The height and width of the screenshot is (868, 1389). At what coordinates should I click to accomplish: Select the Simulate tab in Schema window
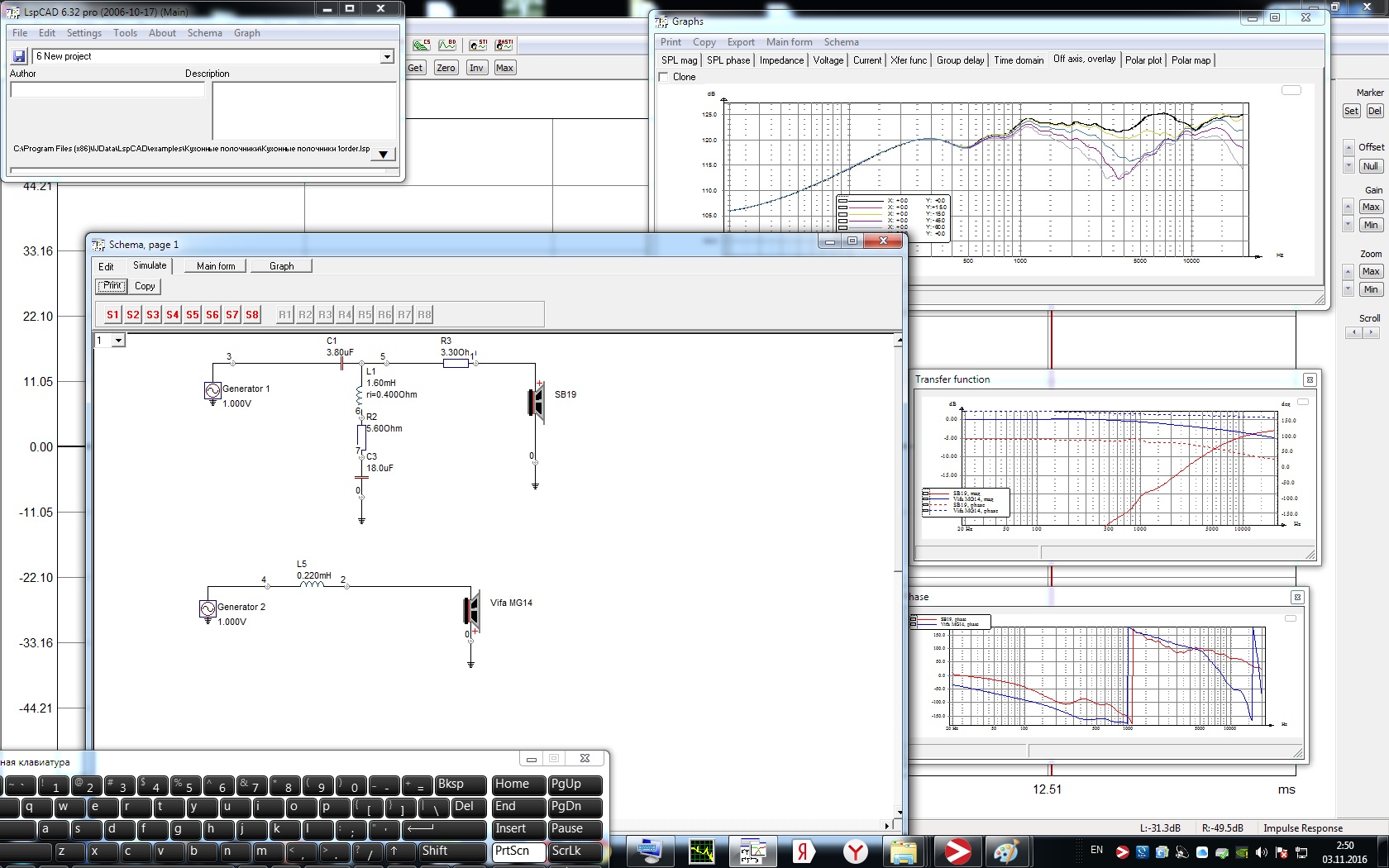pos(150,265)
